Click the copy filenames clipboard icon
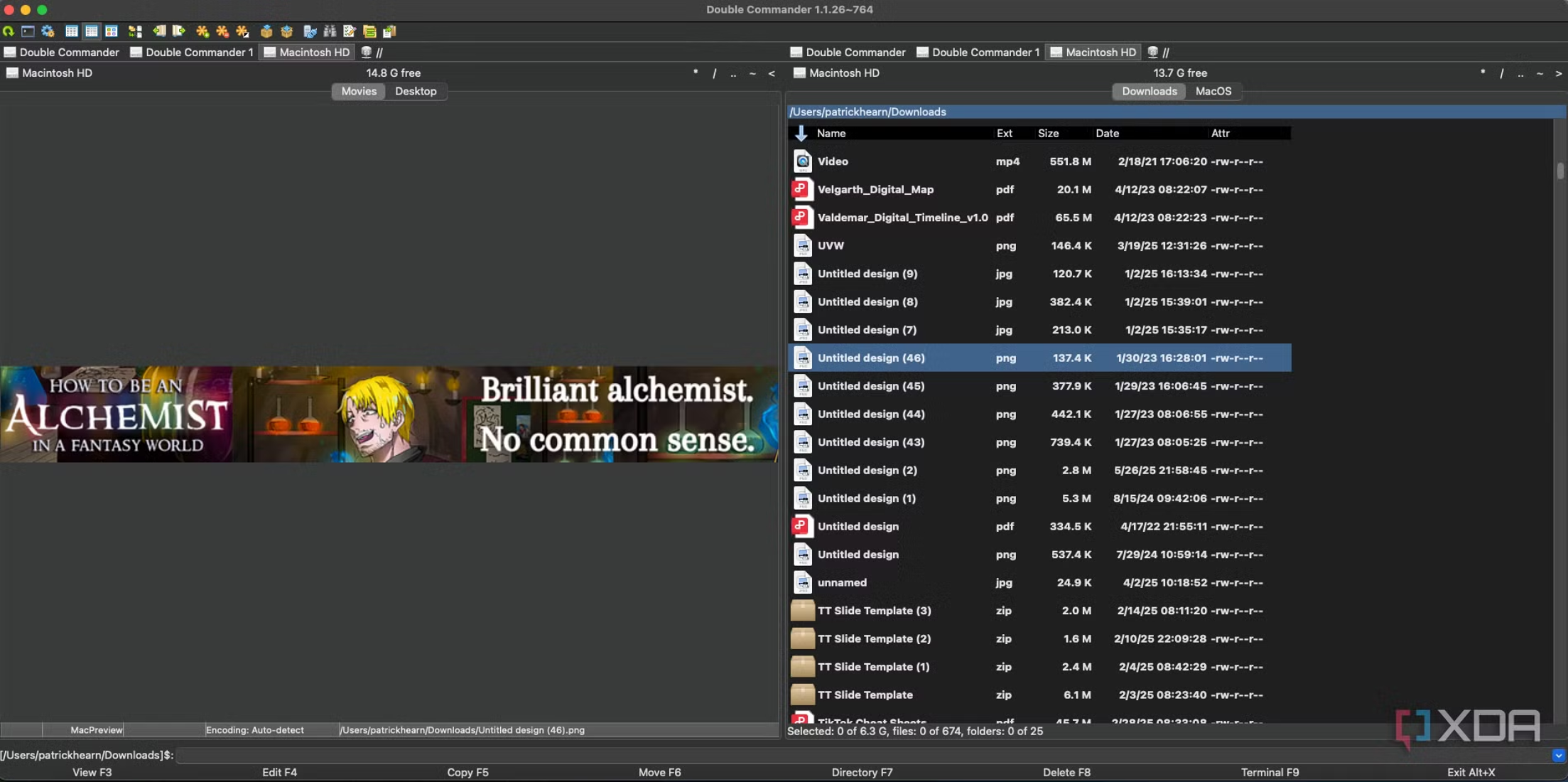 [x=389, y=31]
